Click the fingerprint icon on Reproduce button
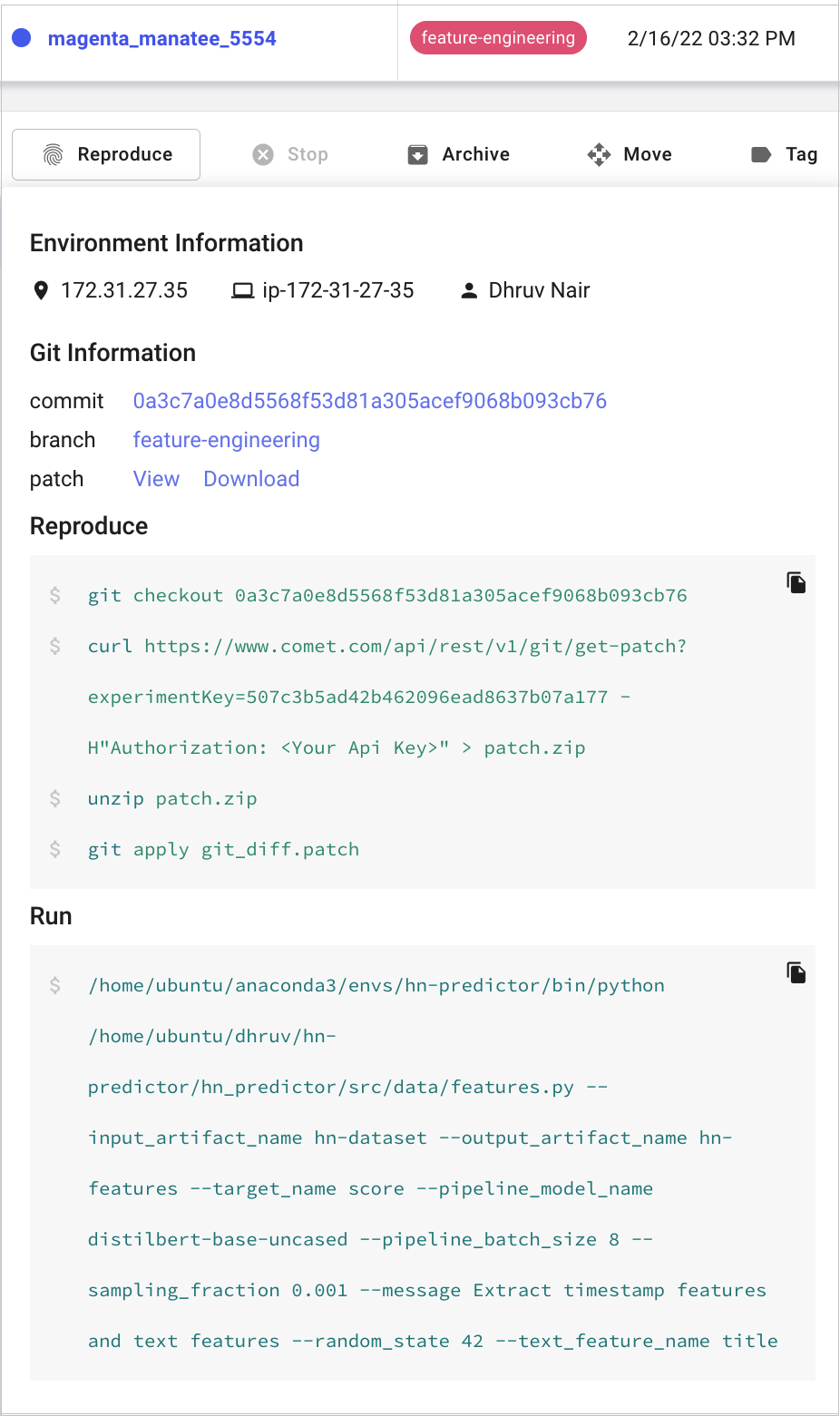The width and height of the screenshot is (840, 1416). pyautogui.click(x=54, y=155)
